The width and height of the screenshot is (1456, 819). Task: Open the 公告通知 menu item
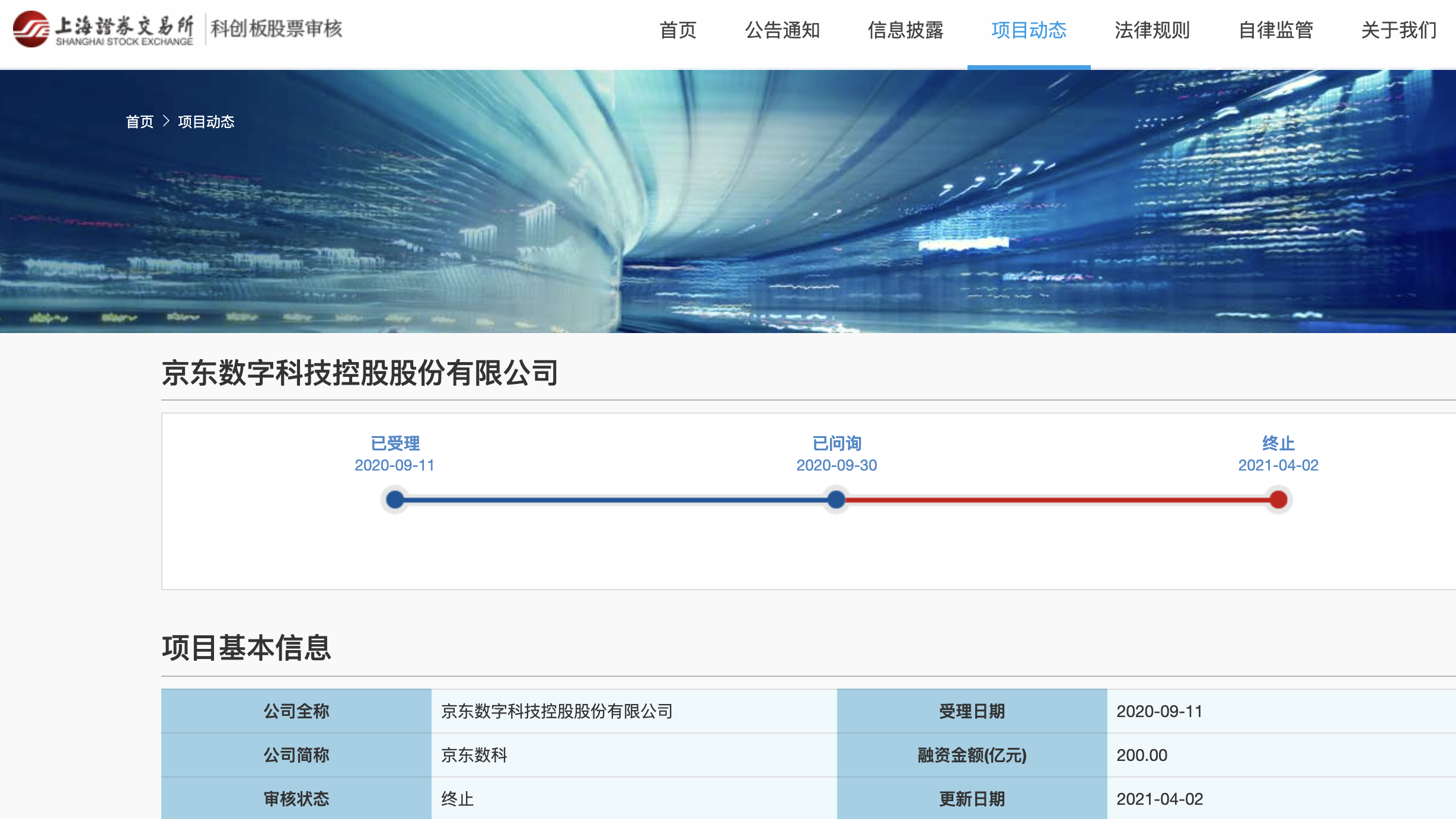coord(782,30)
